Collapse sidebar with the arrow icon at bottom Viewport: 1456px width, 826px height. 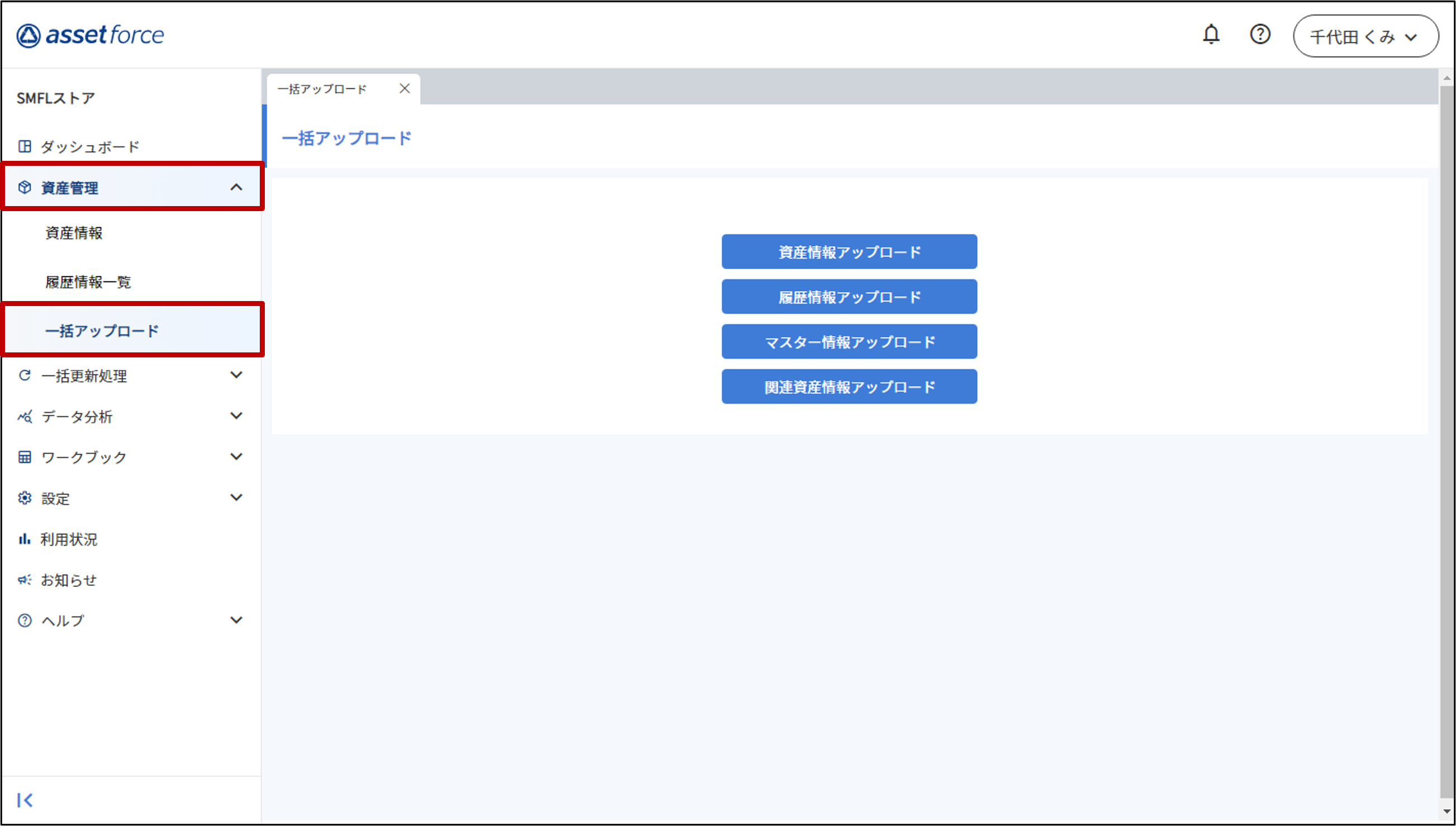click(x=25, y=800)
